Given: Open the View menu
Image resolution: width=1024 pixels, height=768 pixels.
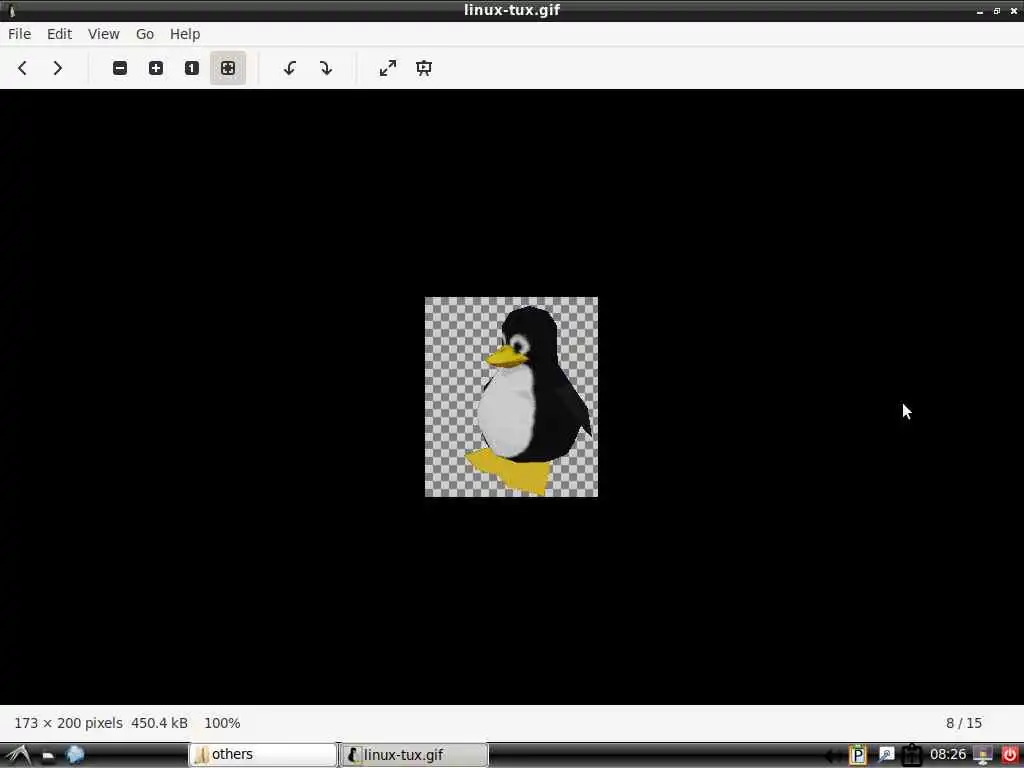Looking at the screenshot, I should click(104, 34).
